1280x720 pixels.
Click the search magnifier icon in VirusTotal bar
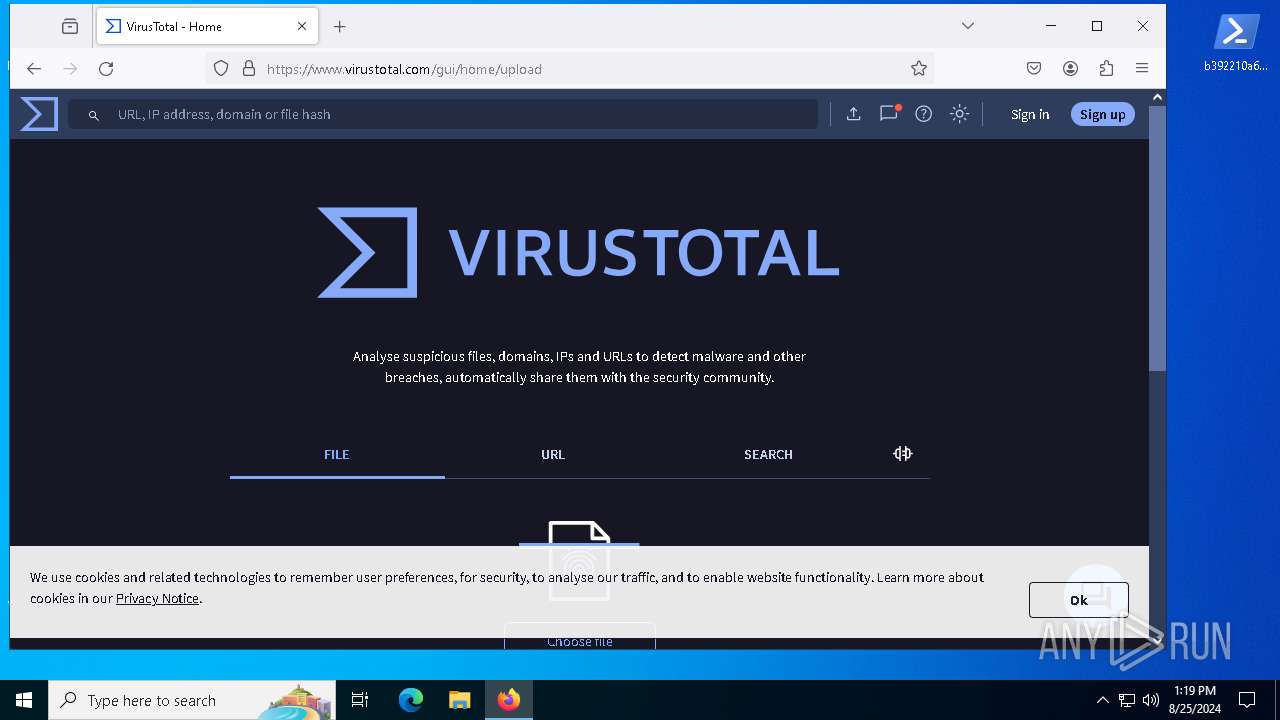pos(93,115)
